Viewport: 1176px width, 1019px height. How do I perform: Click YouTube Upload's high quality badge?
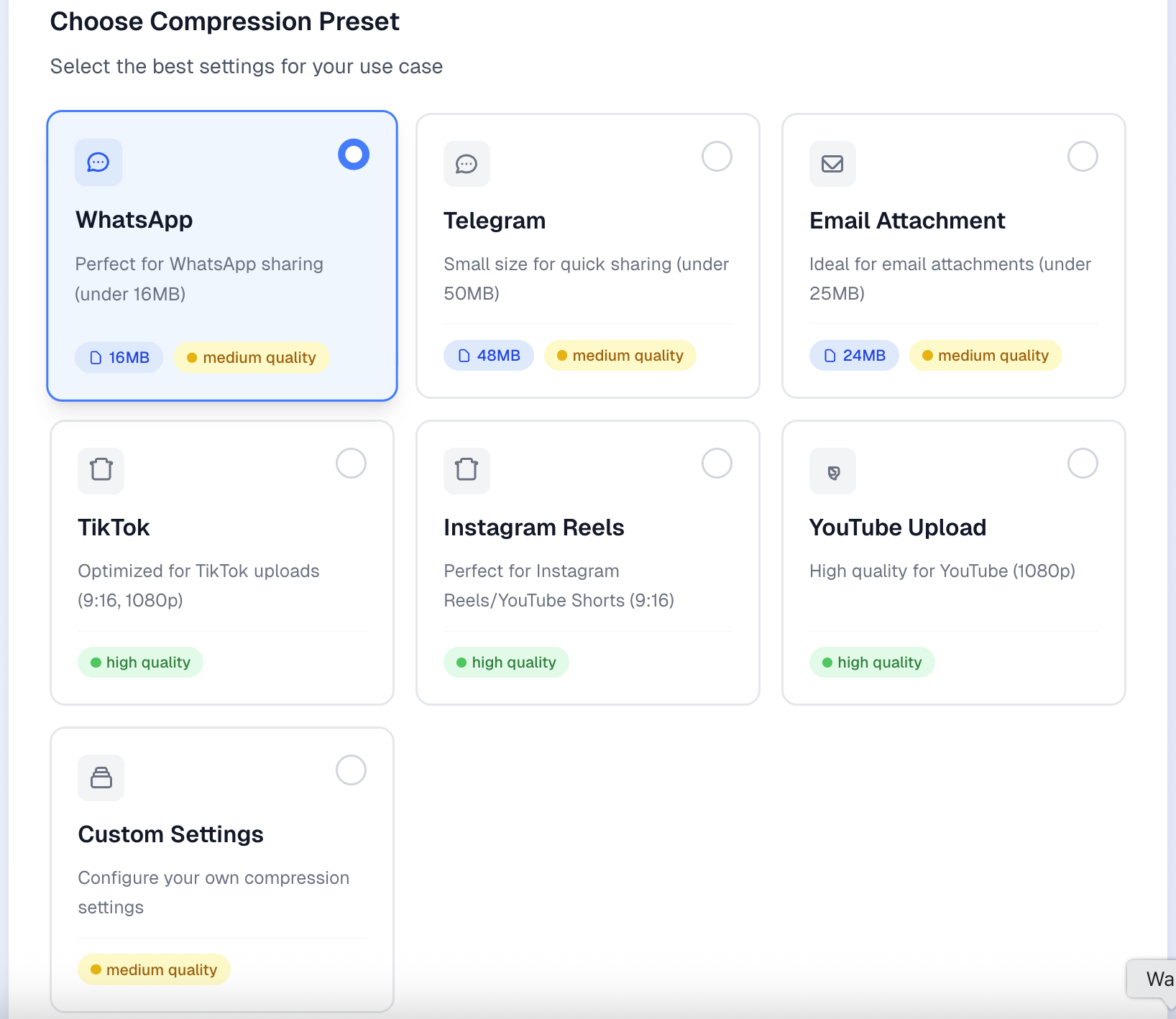pos(872,663)
